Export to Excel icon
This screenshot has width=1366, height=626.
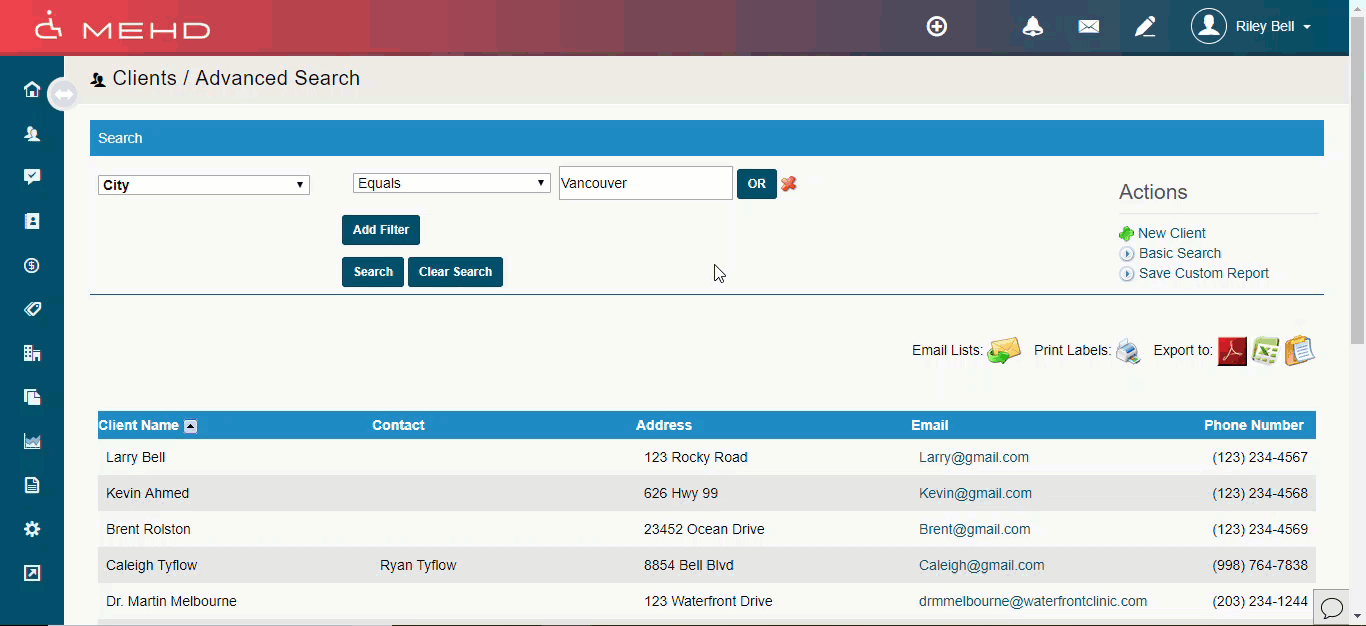(1266, 351)
